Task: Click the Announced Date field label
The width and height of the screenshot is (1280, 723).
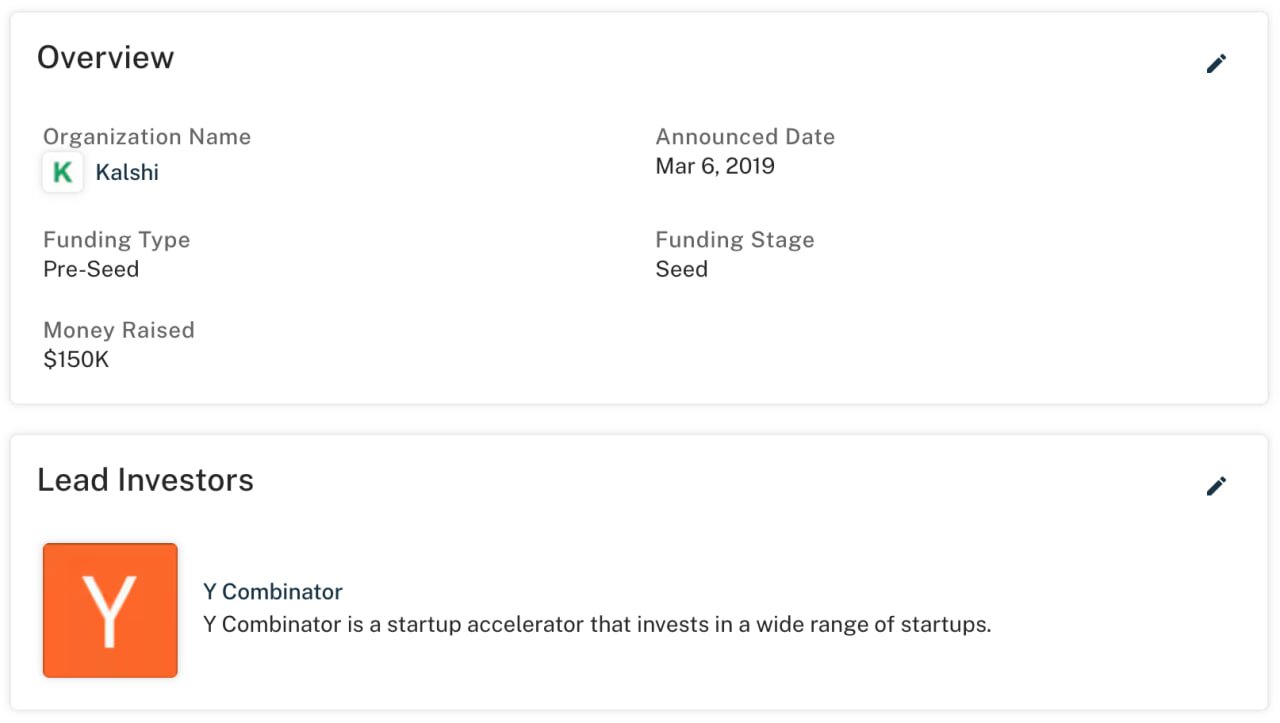Action: 744,137
